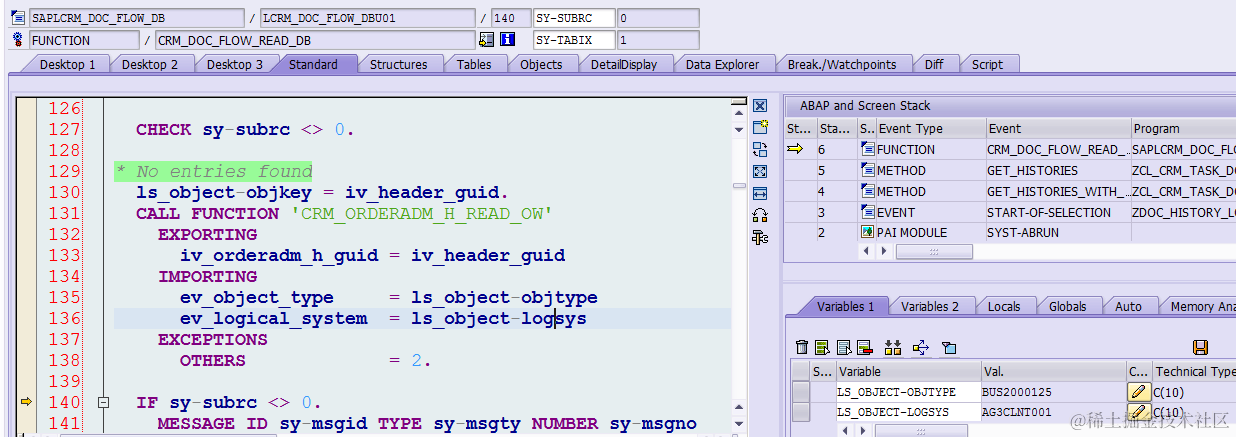Click the Val. column header

click(x=1053, y=371)
